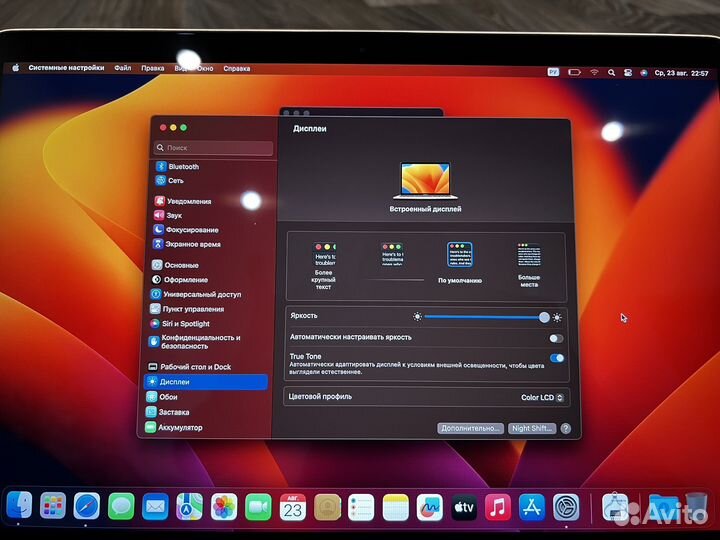Choose Больше места resolution option
Image resolution: width=720 pixels, height=540 pixels.
tap(529, 265)
